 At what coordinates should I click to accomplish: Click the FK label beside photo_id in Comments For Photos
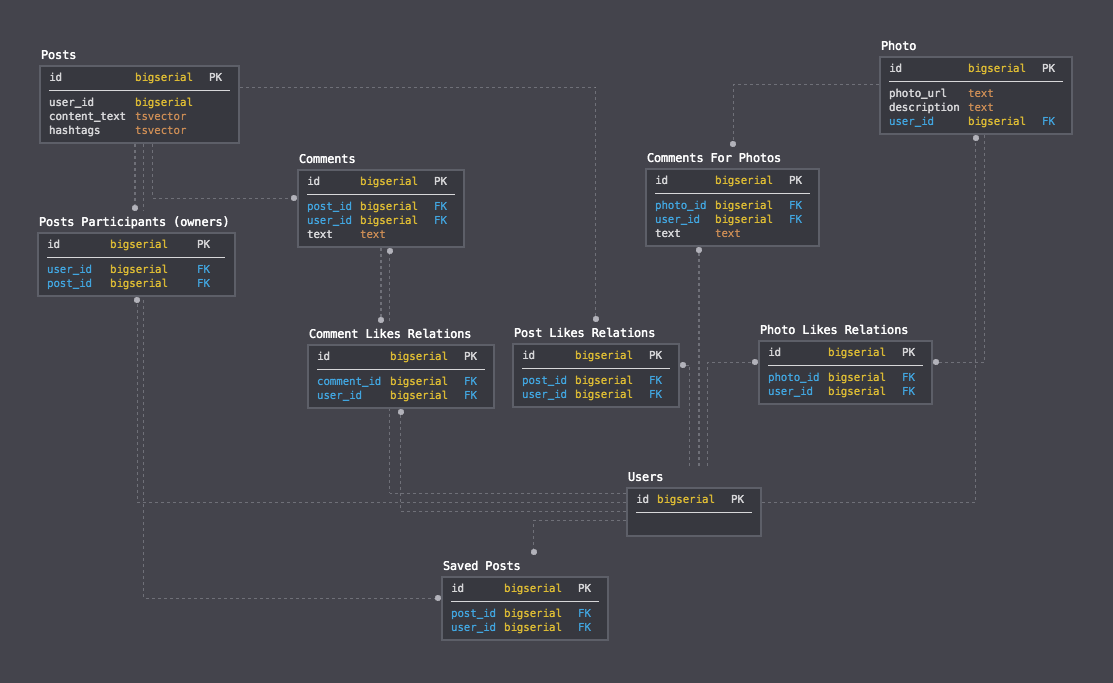[x=794, y=205]
